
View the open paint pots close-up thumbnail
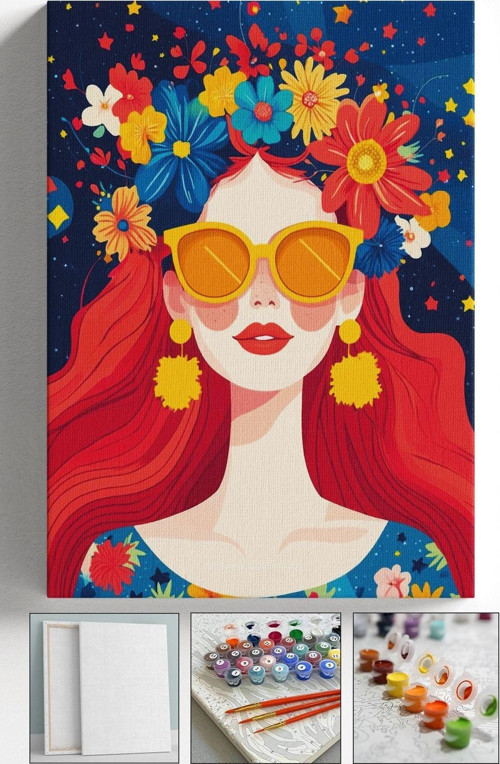pos(426,688)
